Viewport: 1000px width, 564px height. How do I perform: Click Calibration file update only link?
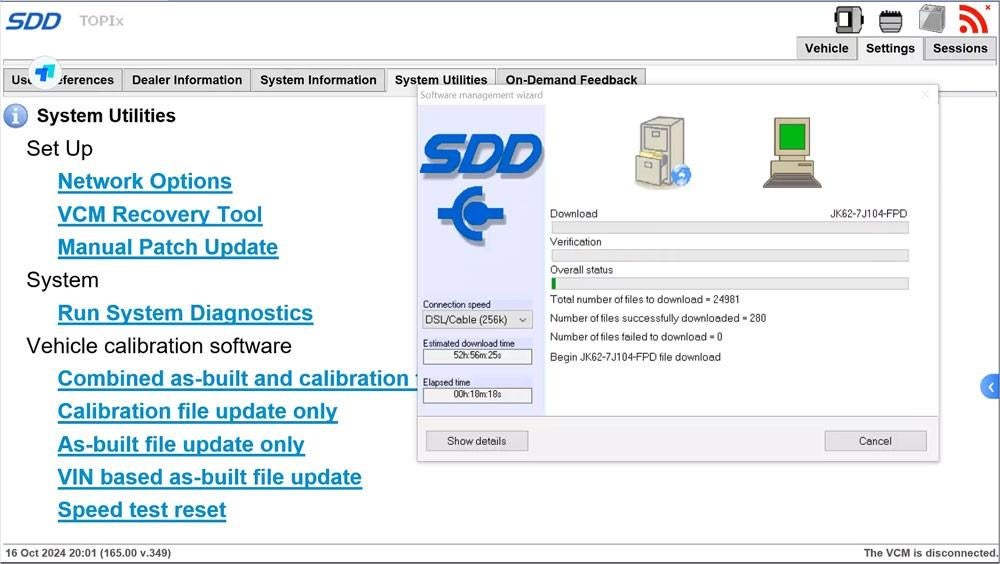[198, 412]
